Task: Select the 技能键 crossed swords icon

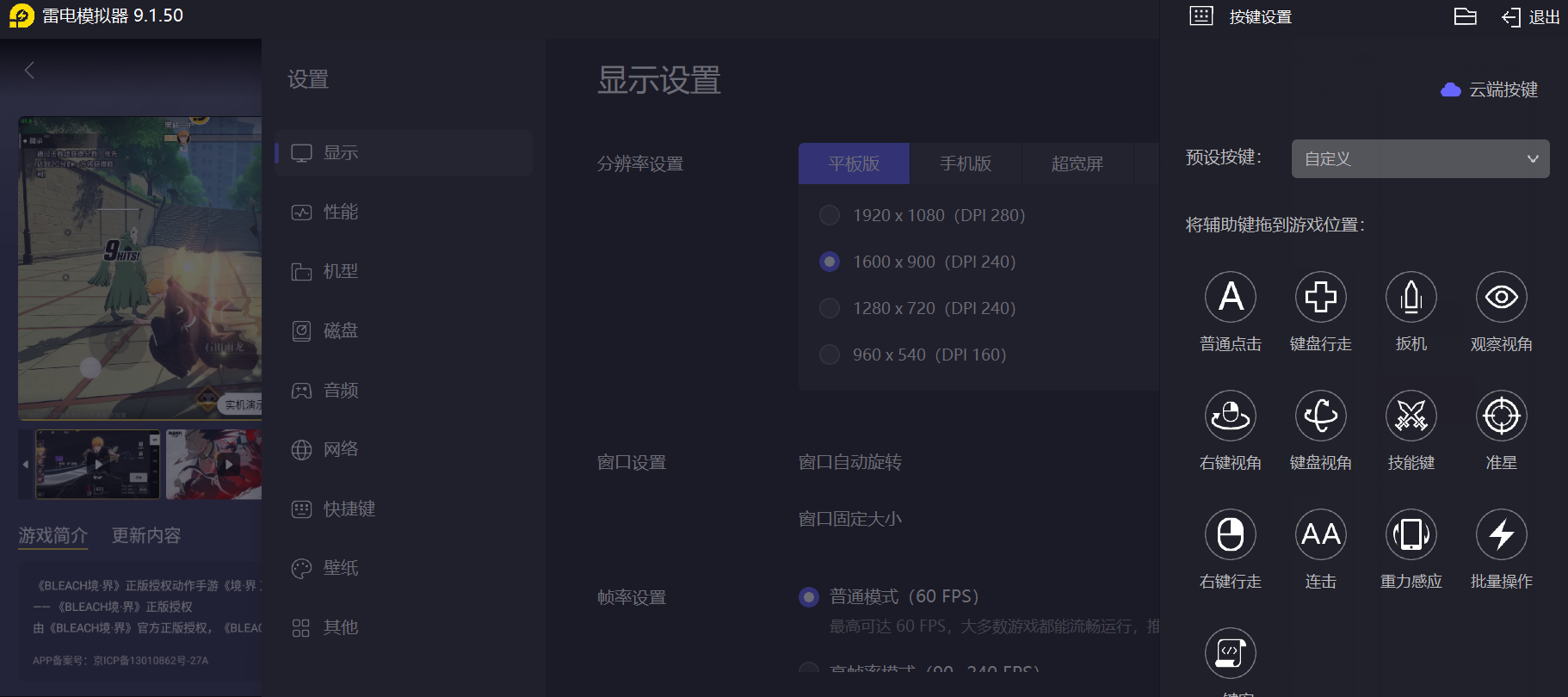Action: 1411,416
